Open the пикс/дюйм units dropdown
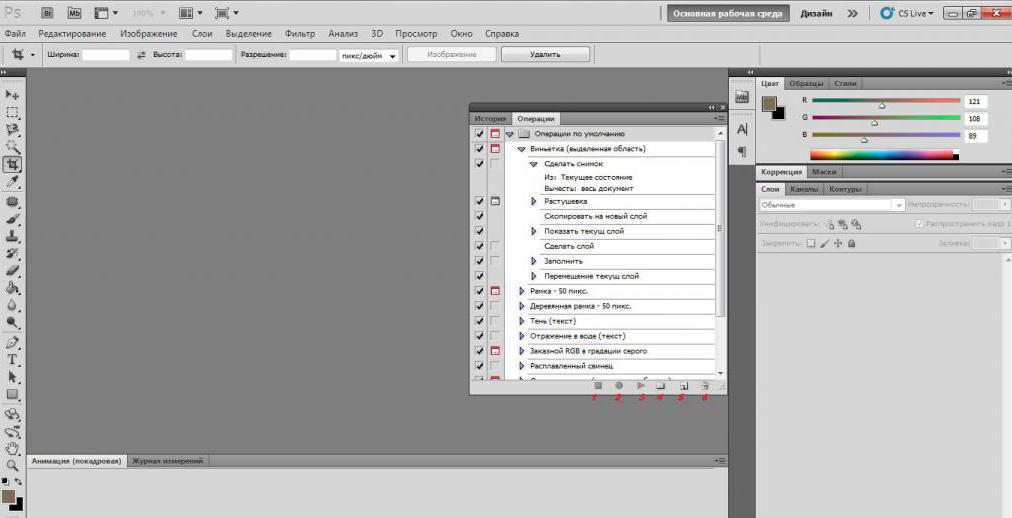This screenshot has width=1012, height=518. pyautogui.click(x=369, y=55)
